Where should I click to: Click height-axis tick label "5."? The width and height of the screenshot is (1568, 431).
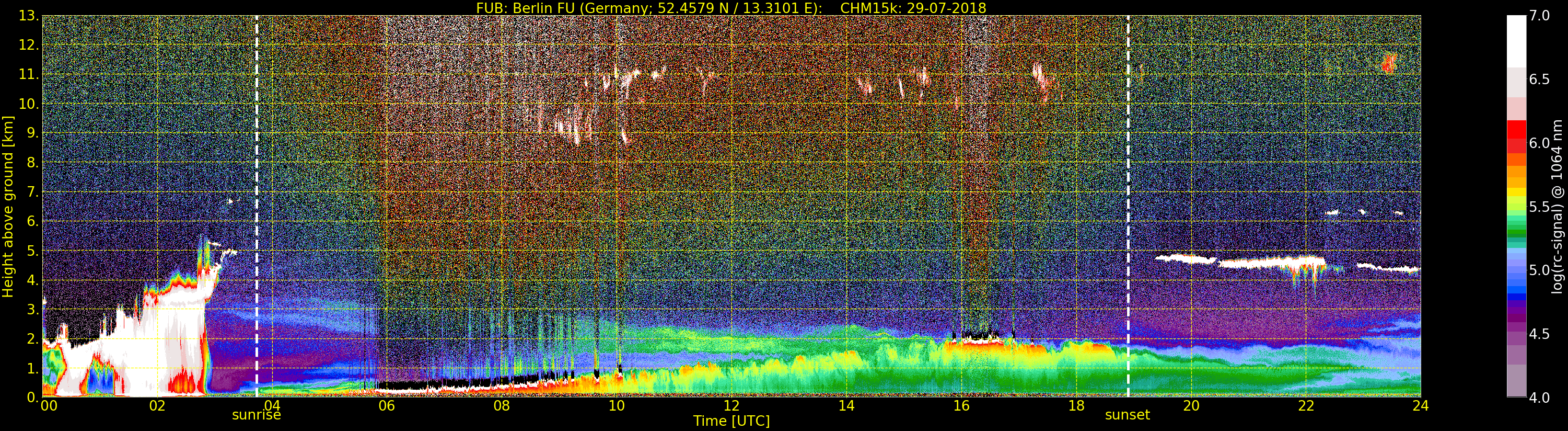pyautogui.click(x=32, y=251)
